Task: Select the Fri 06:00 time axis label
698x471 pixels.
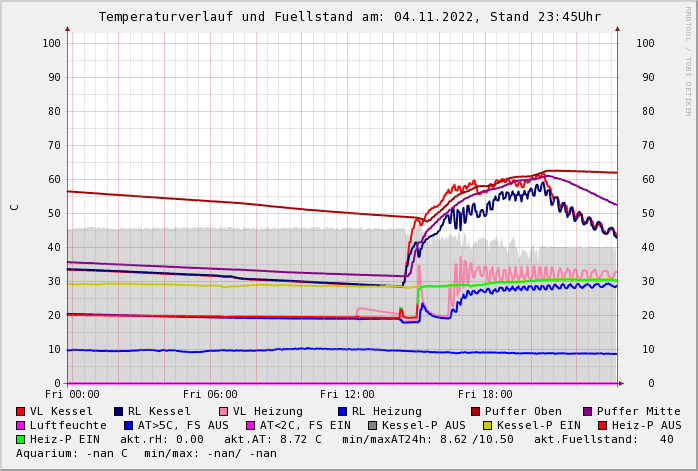Action: [x=210, y=394]
